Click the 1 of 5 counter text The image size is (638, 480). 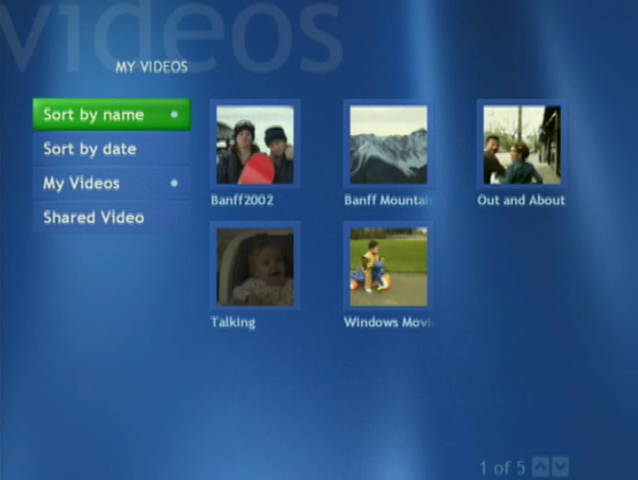click(503, 468)
